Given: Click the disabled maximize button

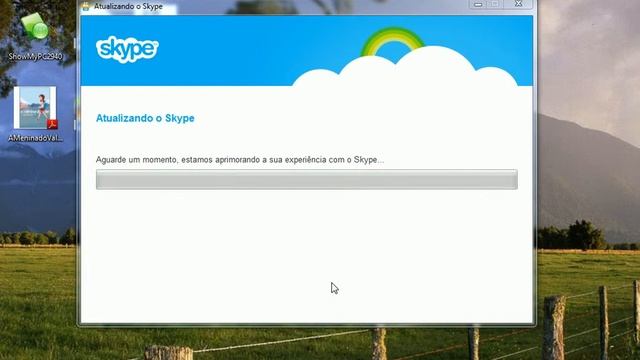Looking at the screenshot, I should [x=495, y=4].
